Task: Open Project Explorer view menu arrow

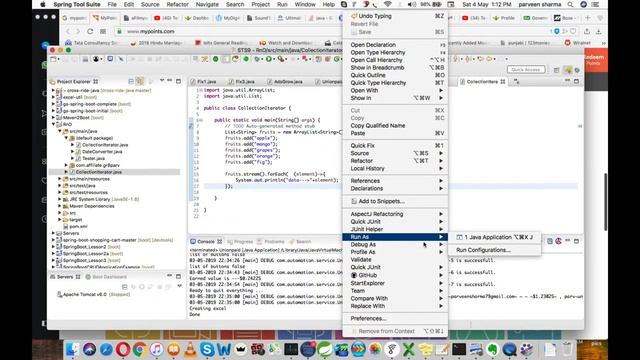Action: click(x=162, y=81)
